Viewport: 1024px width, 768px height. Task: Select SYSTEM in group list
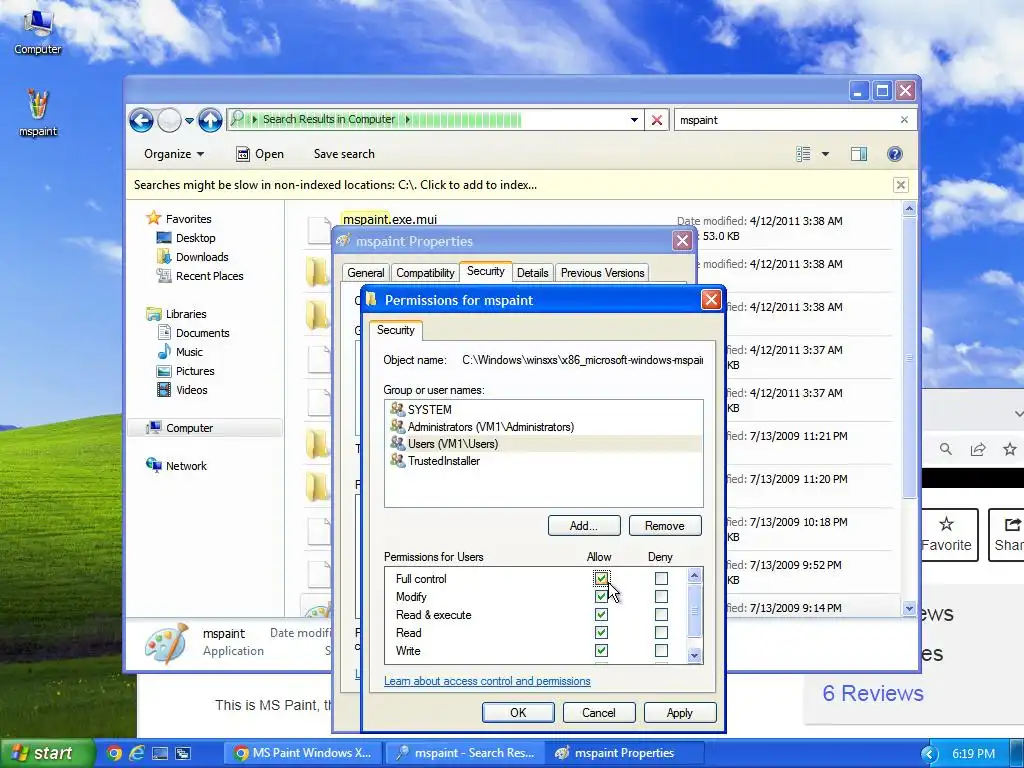543,409
